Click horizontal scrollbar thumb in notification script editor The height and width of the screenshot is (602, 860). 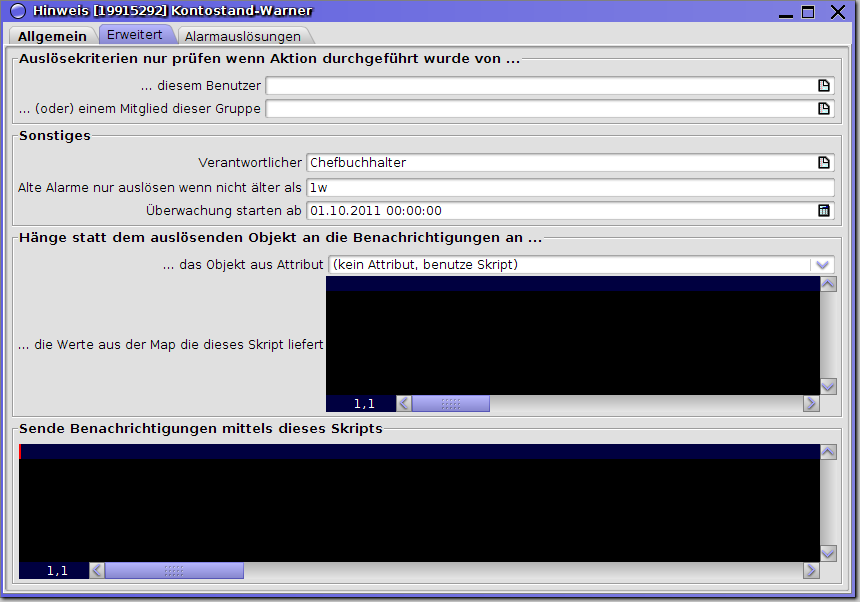[x=174, y=571]
